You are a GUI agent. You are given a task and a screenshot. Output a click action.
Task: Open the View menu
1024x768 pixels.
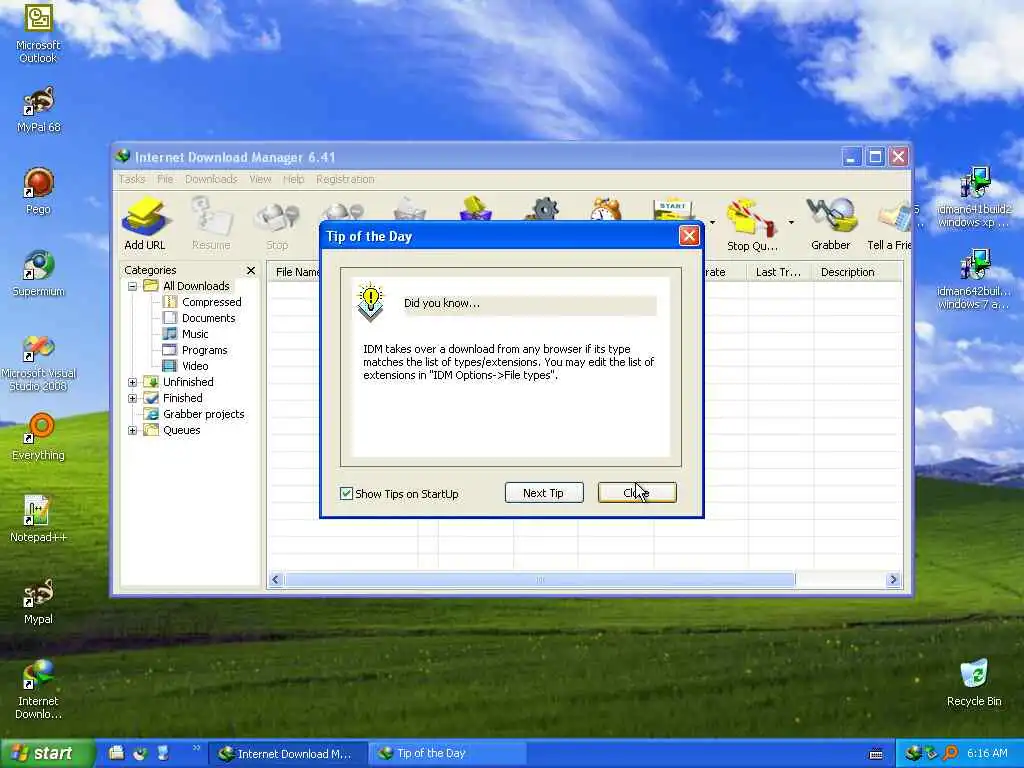tap(260, 179)
